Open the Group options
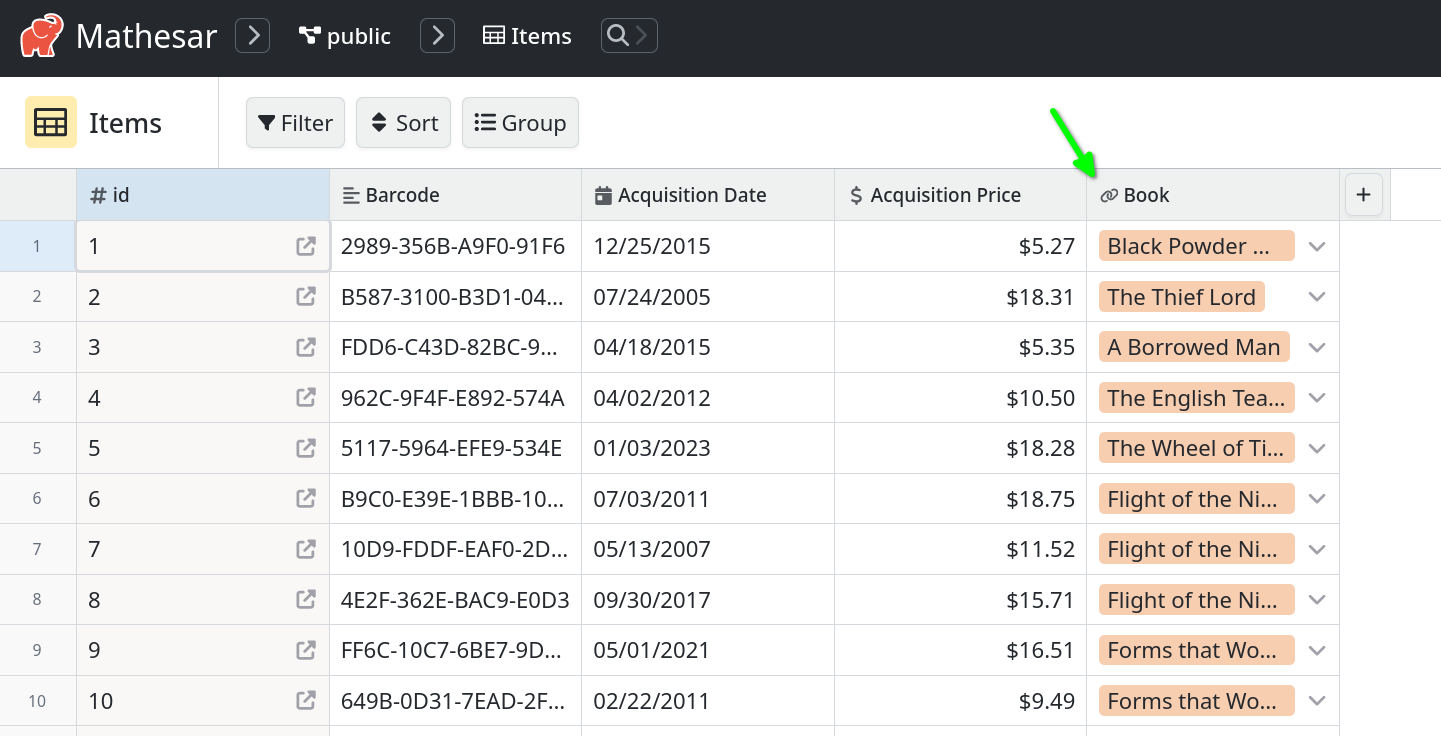The width and height of the screenshot is (1441, 736). (x=520, y=122)
